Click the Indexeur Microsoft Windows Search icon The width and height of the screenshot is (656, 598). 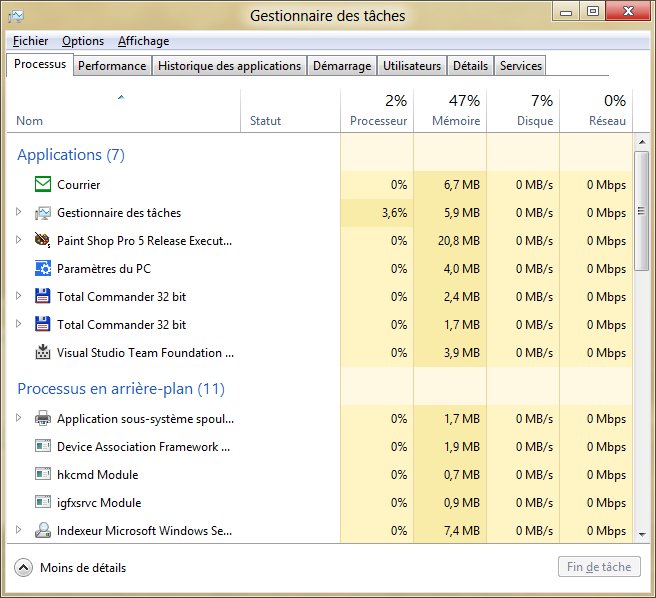click(x=43, y=531)
